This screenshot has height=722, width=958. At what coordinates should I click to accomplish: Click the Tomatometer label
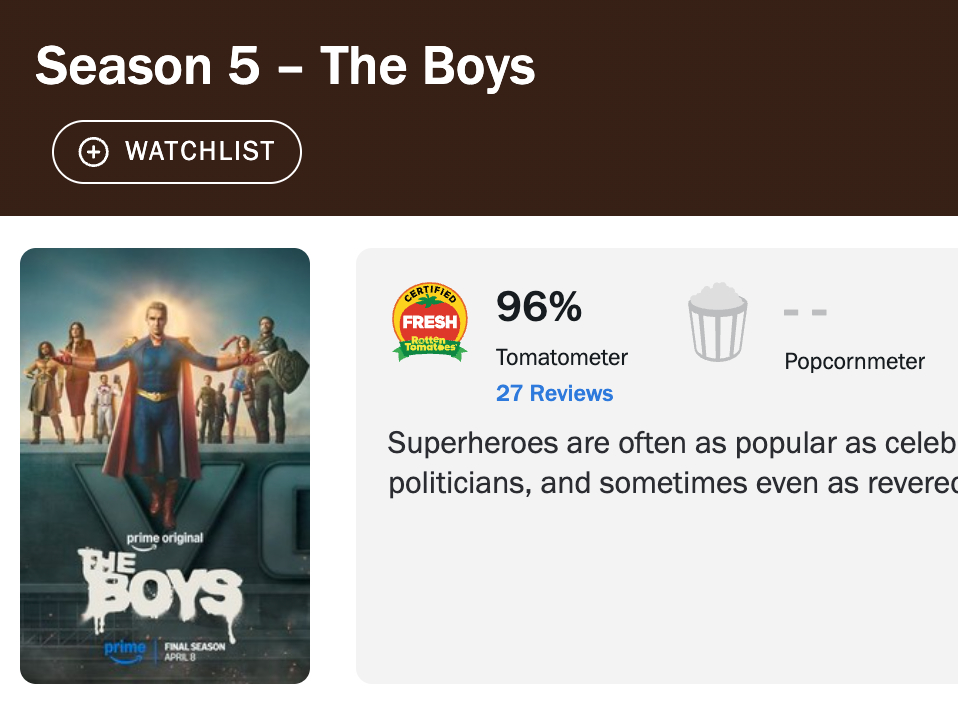tap(561, 357)
